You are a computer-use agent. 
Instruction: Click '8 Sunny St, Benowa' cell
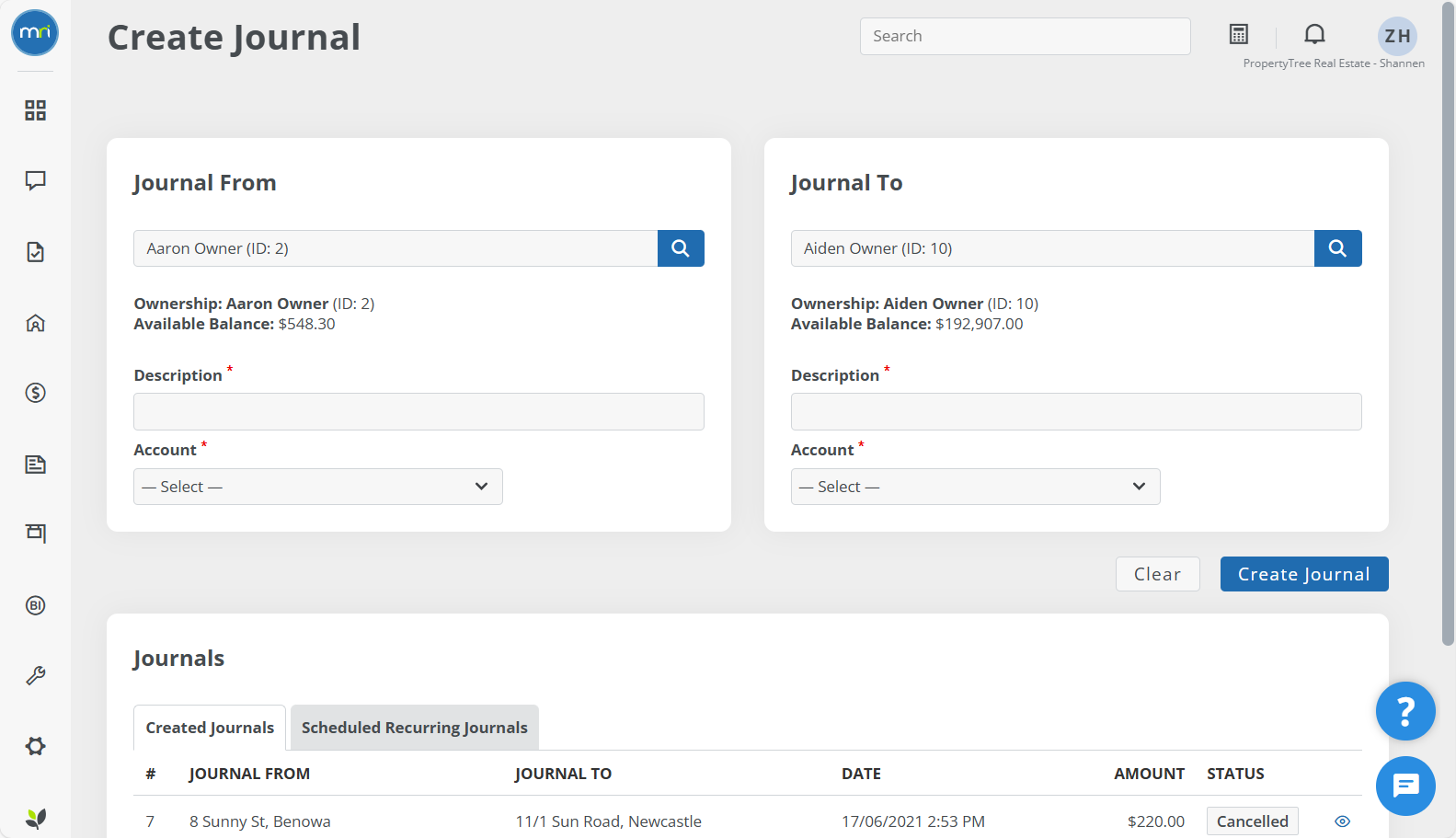tap(260, 821)
